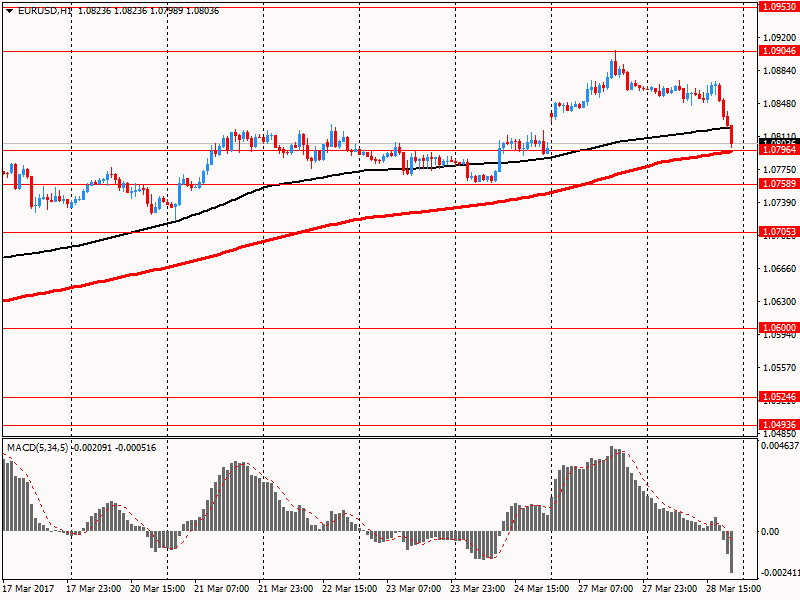Select the 1.07589 red price level label
The width and height of the screenshot is (800, 600).
tap(779, 184)
